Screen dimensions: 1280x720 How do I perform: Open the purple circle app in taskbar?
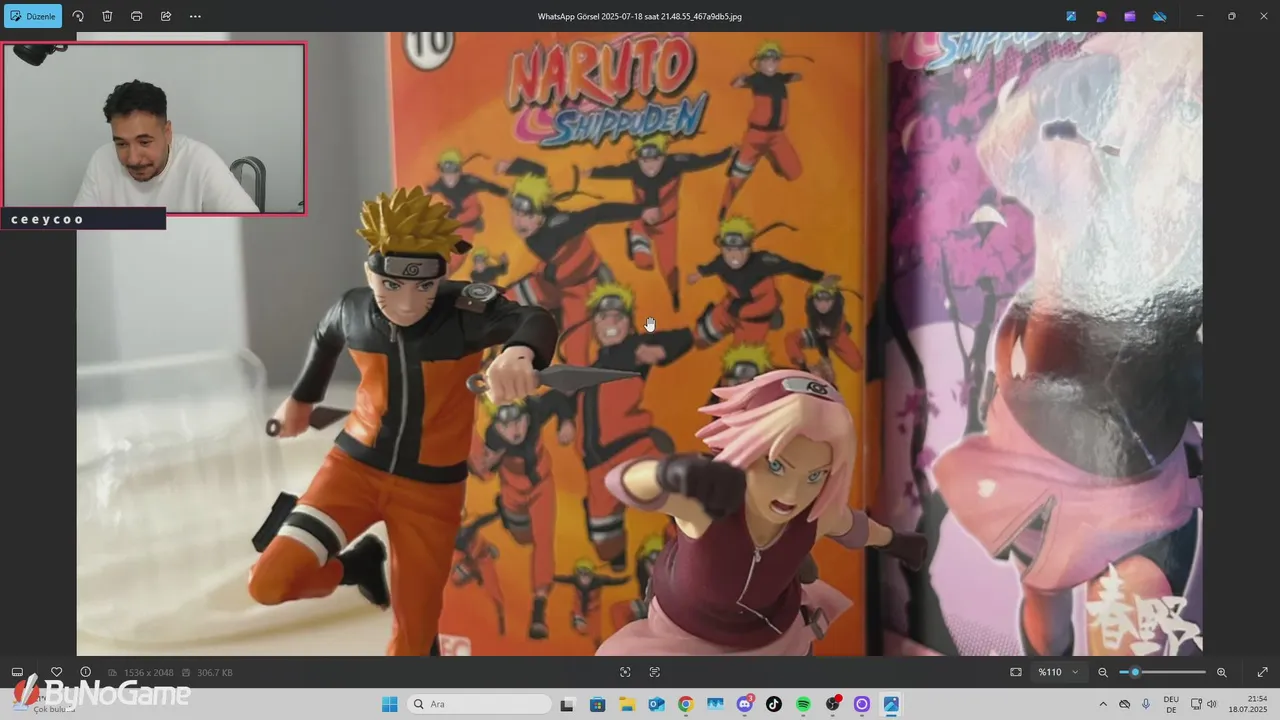(x=862, y=704)
